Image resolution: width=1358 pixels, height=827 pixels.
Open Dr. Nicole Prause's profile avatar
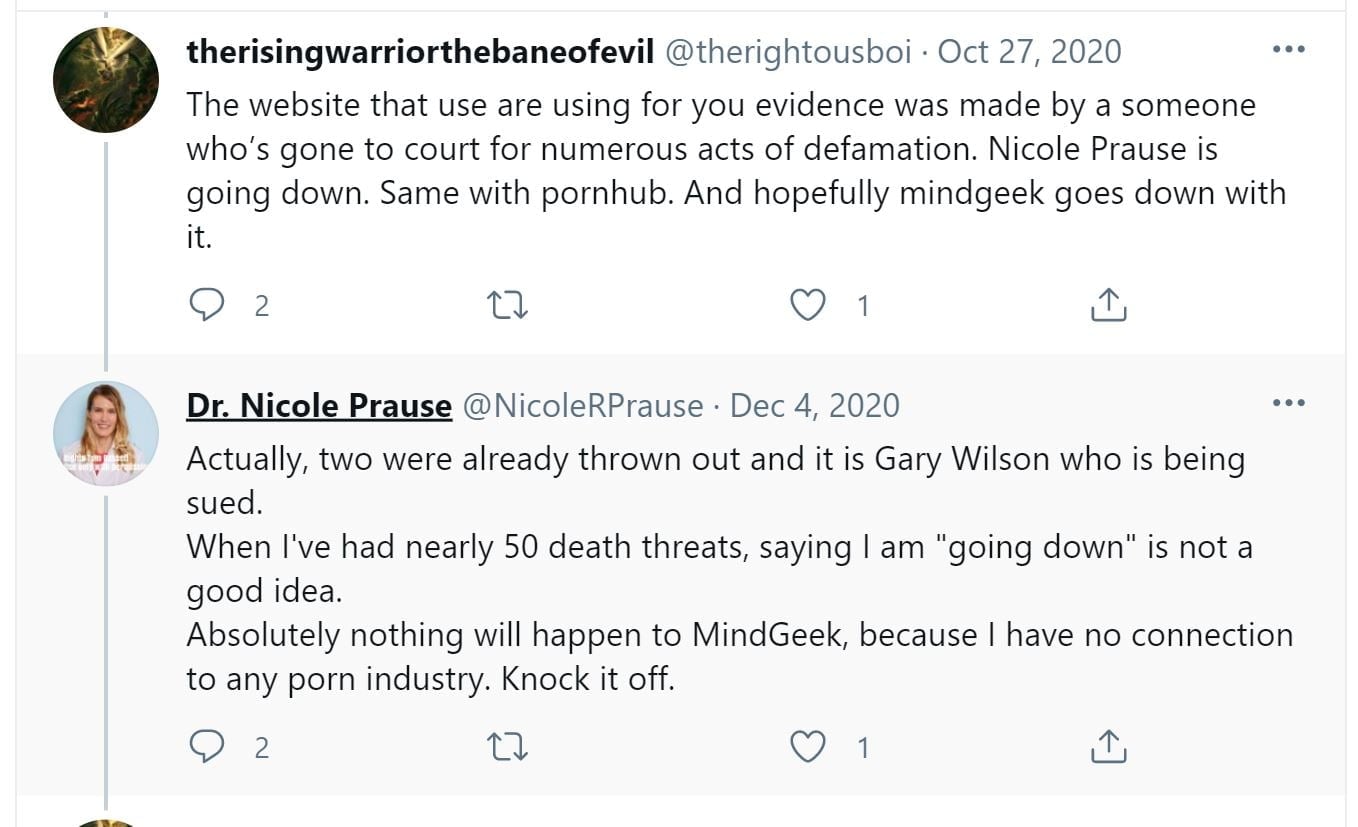click(x=105, y=433)
